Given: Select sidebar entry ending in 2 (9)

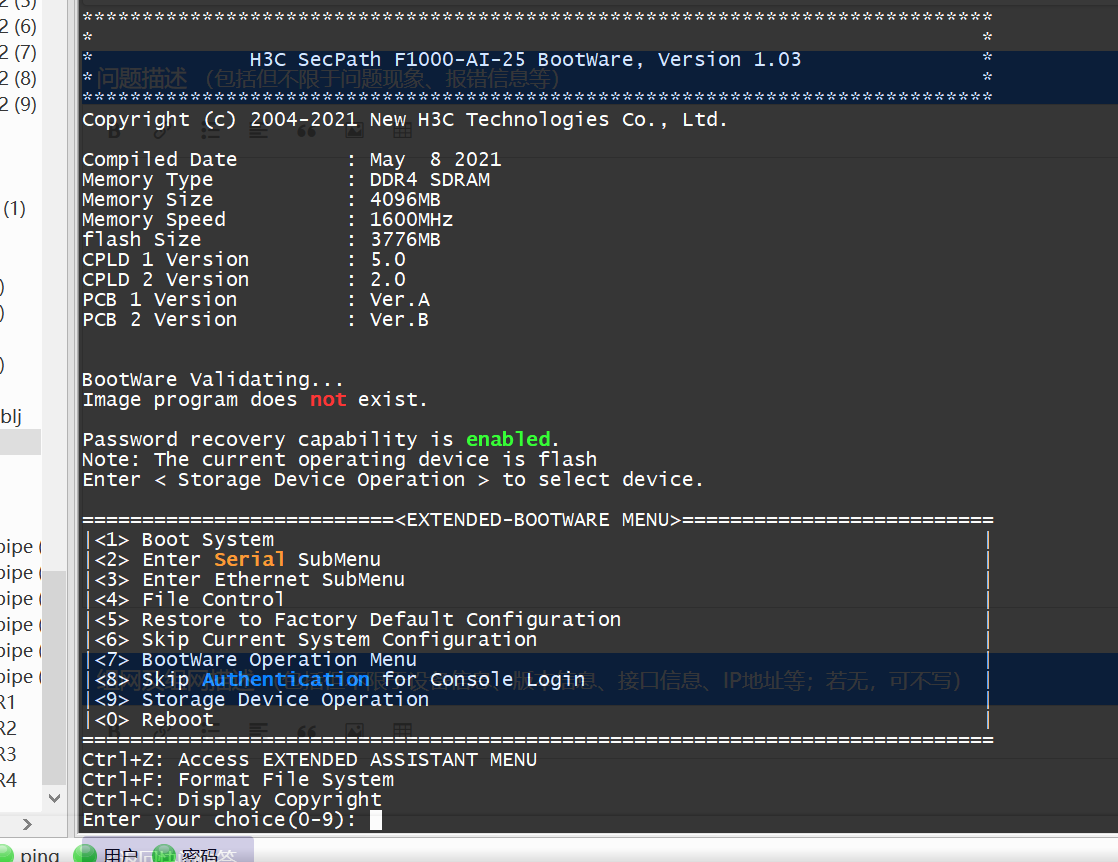Looking at the screenshot, I should 19,104.
